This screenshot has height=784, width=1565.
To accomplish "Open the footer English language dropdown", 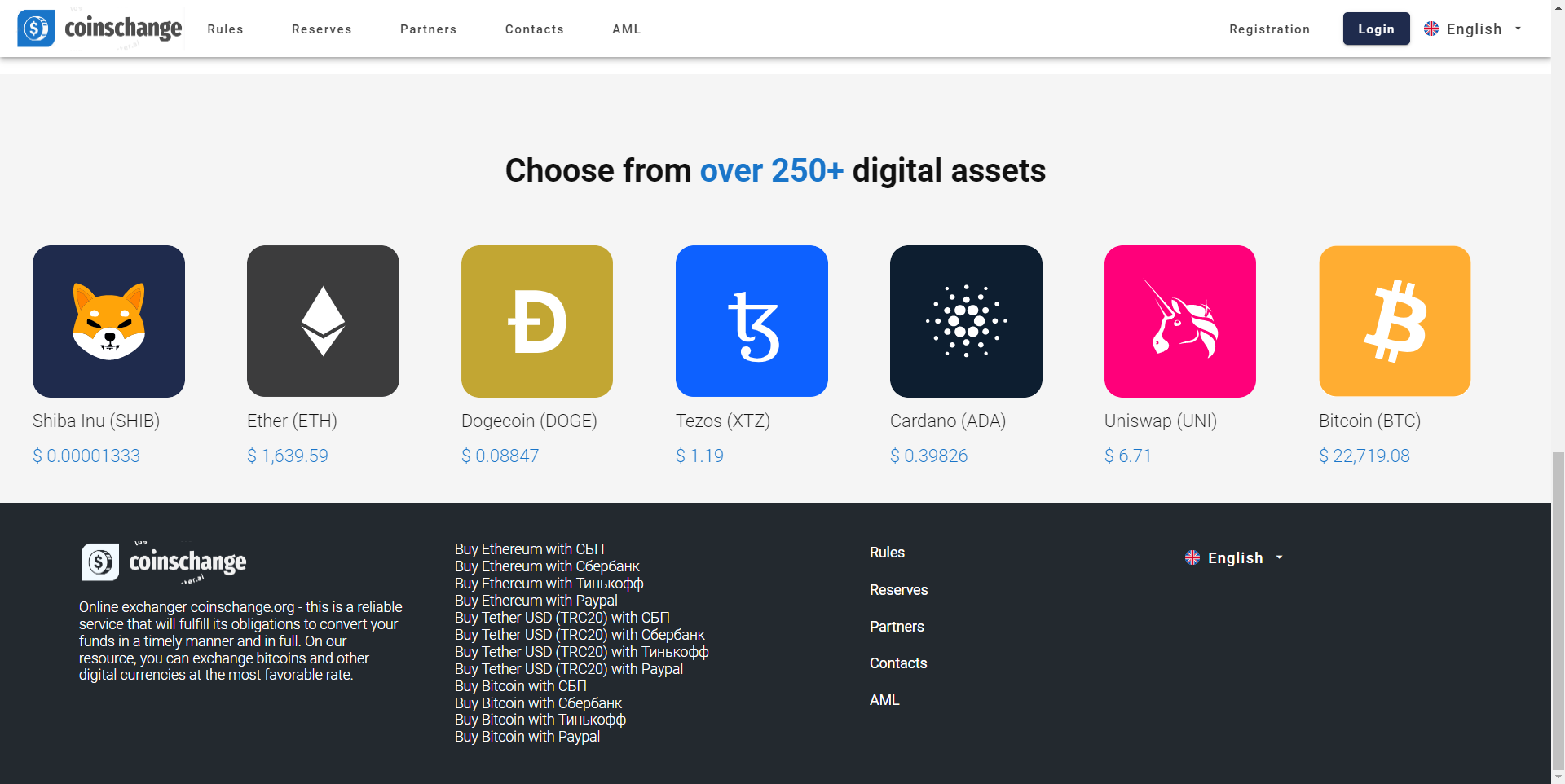I will [x=1234, y=557].
